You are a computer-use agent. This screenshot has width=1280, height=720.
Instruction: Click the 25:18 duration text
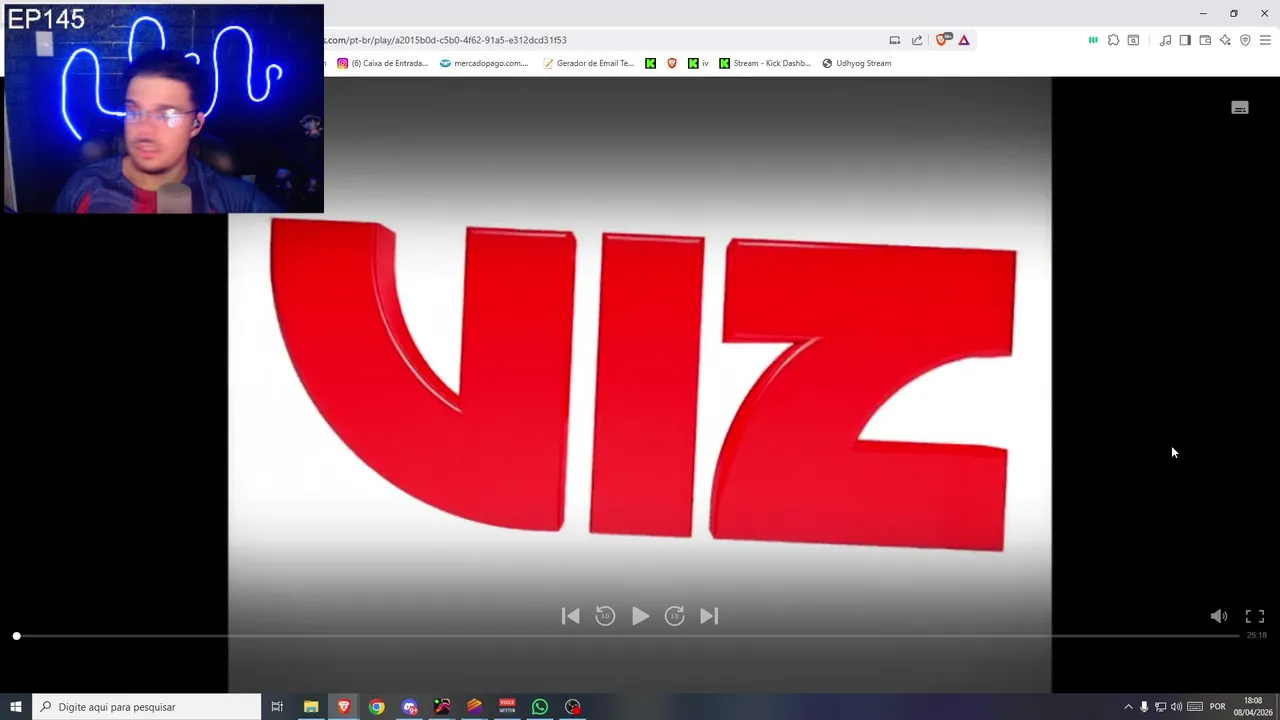coord(1256,635)
